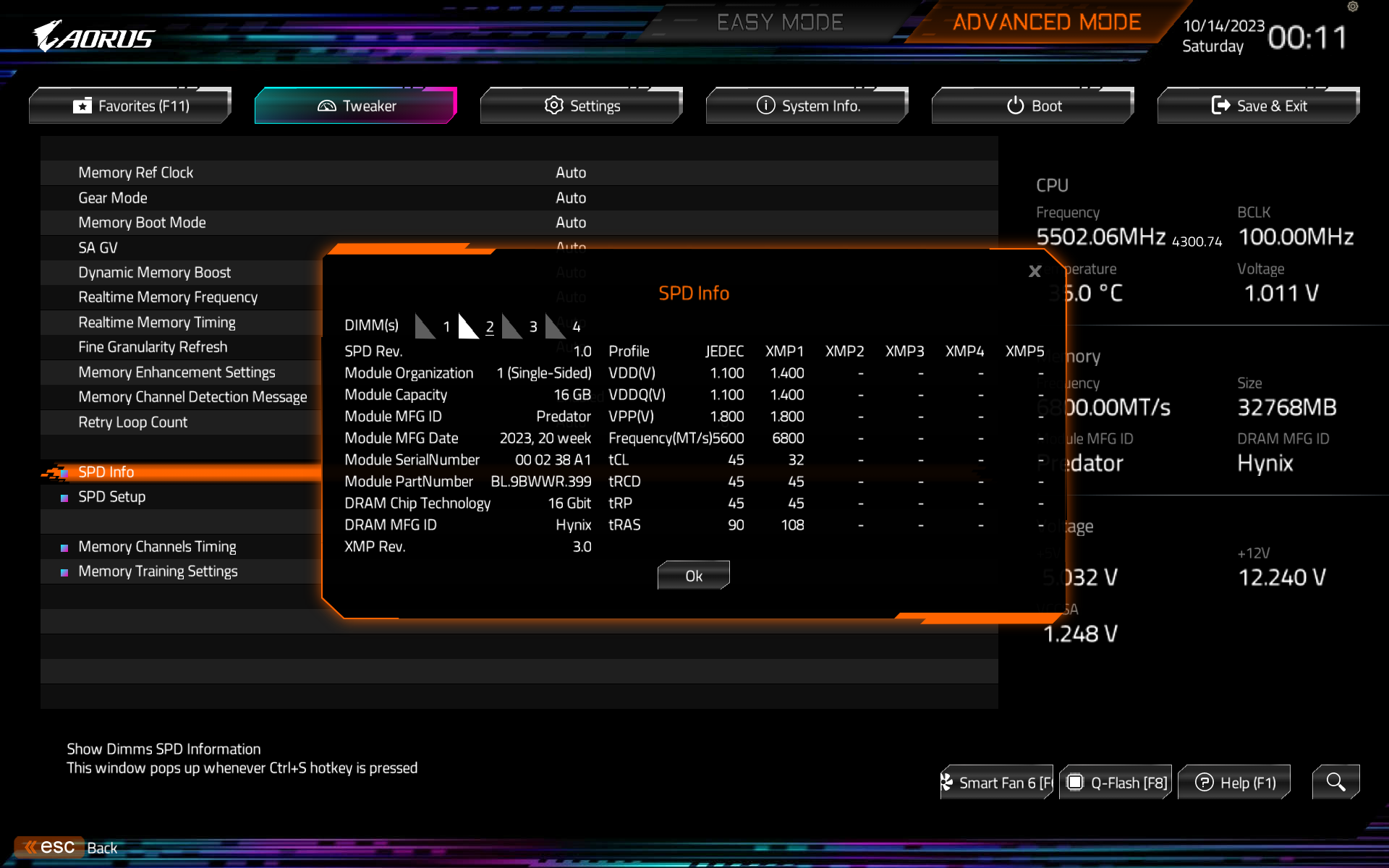
Task: Click the System Info circle-i icon
Action: tap(766, 106)
